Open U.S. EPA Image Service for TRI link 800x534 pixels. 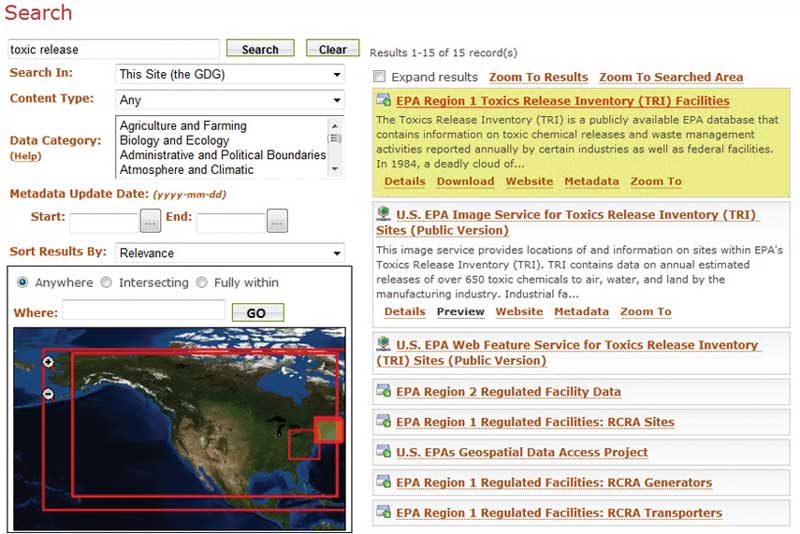pyautogui.click(x=566, y=222)
